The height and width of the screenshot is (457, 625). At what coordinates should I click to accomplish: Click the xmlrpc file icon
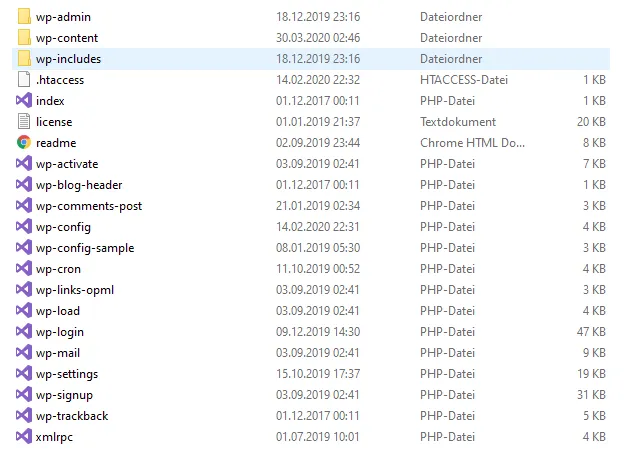tap(24, 437)
